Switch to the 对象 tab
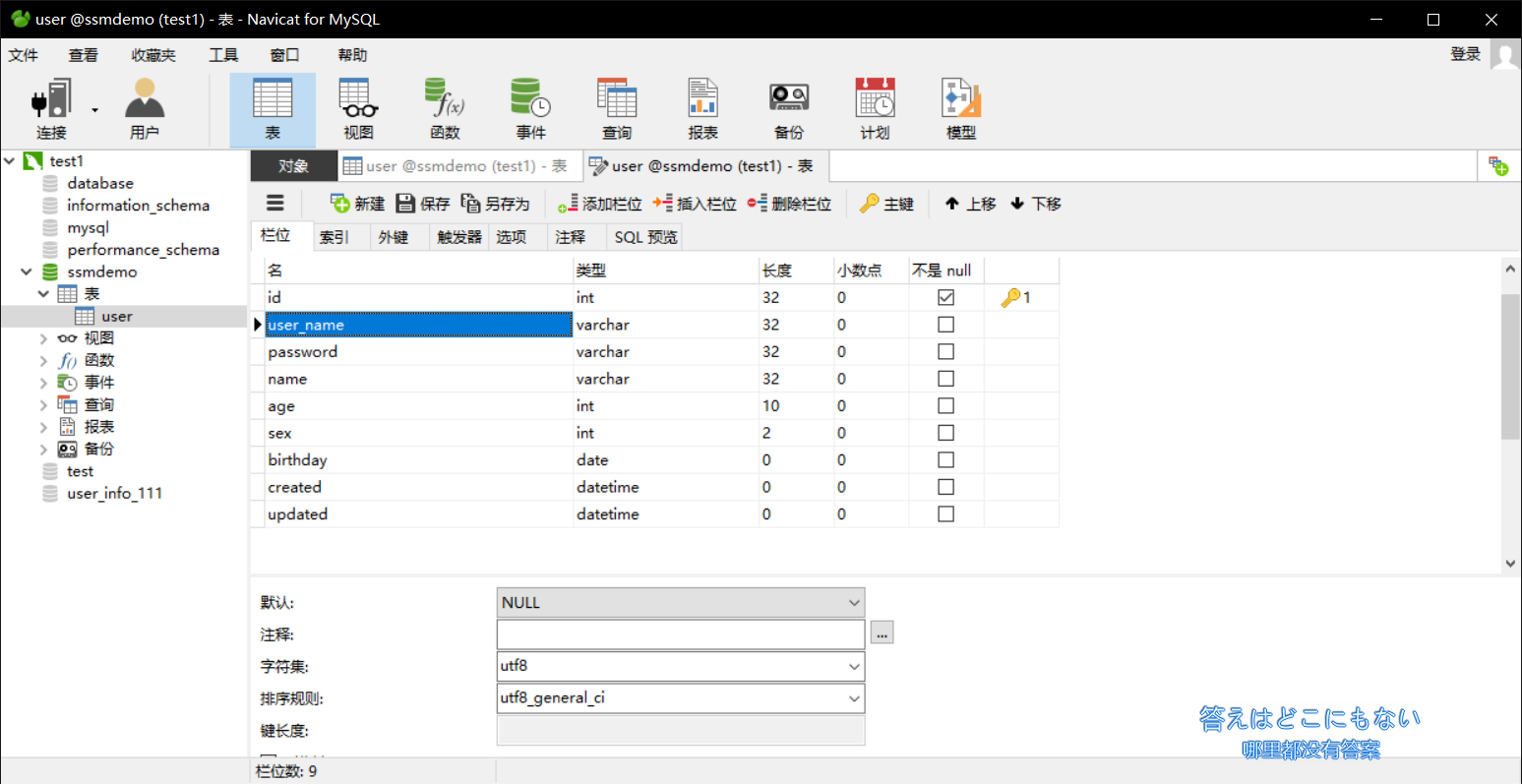The width and height of the screenshot is (1522, 784). tap(293, 166)
